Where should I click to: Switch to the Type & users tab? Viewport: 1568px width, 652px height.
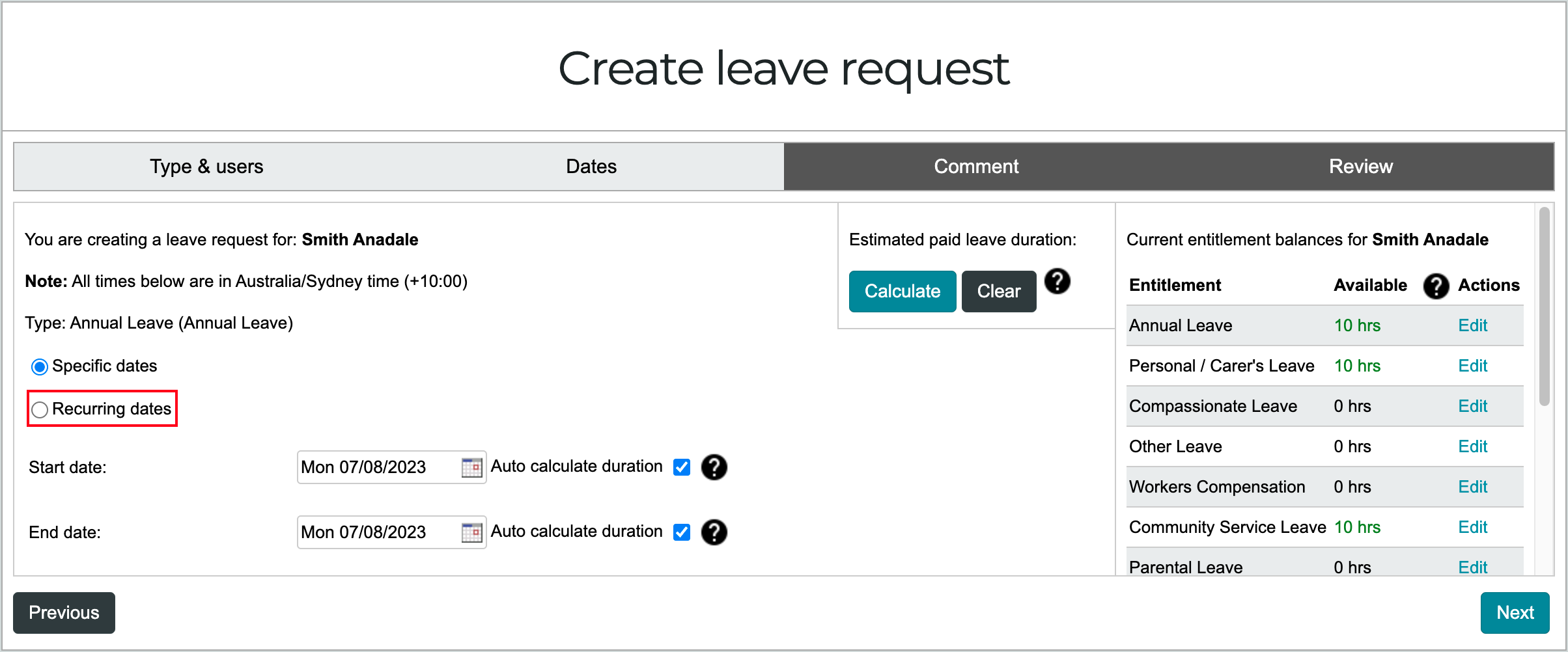coord(206,167)
